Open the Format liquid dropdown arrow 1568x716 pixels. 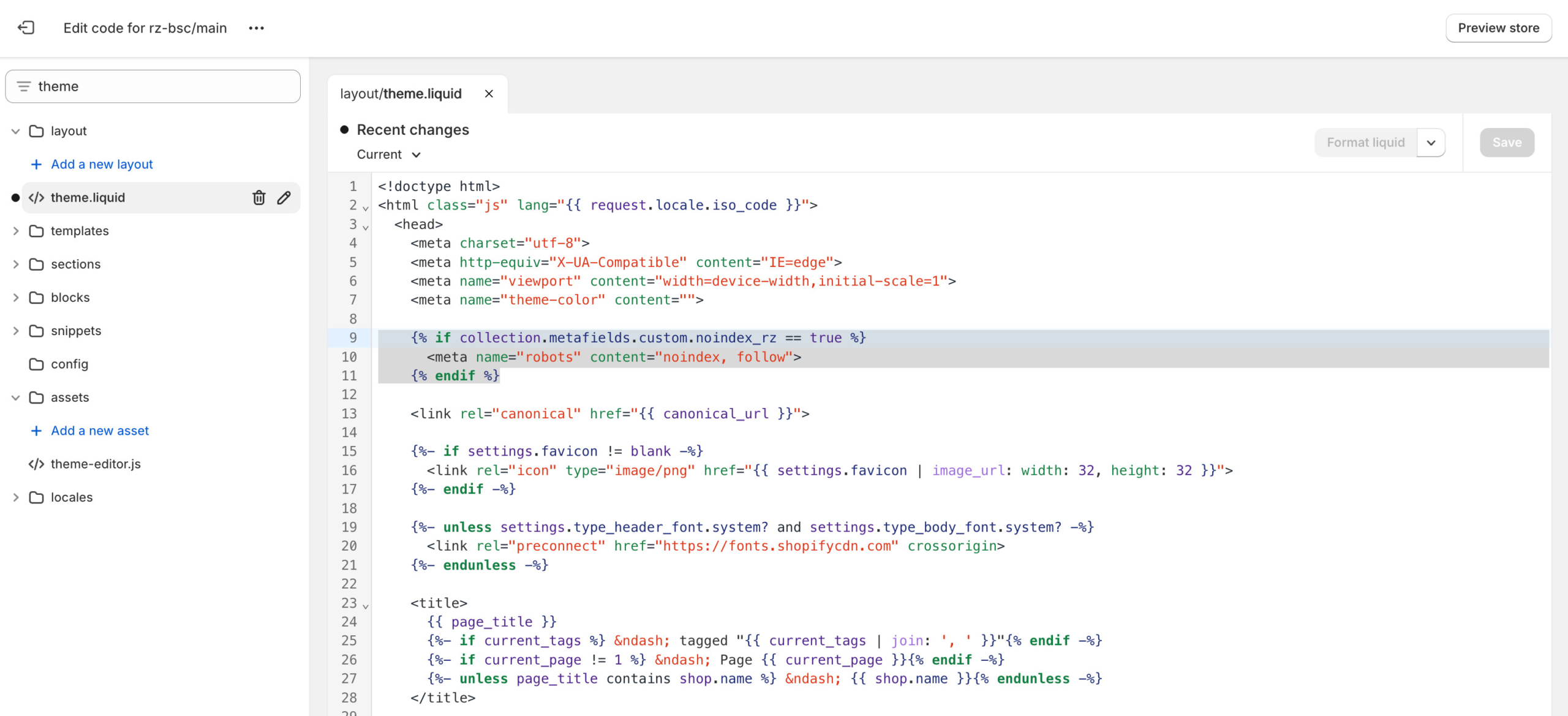pyautogui.click(x=1431, y=143)
